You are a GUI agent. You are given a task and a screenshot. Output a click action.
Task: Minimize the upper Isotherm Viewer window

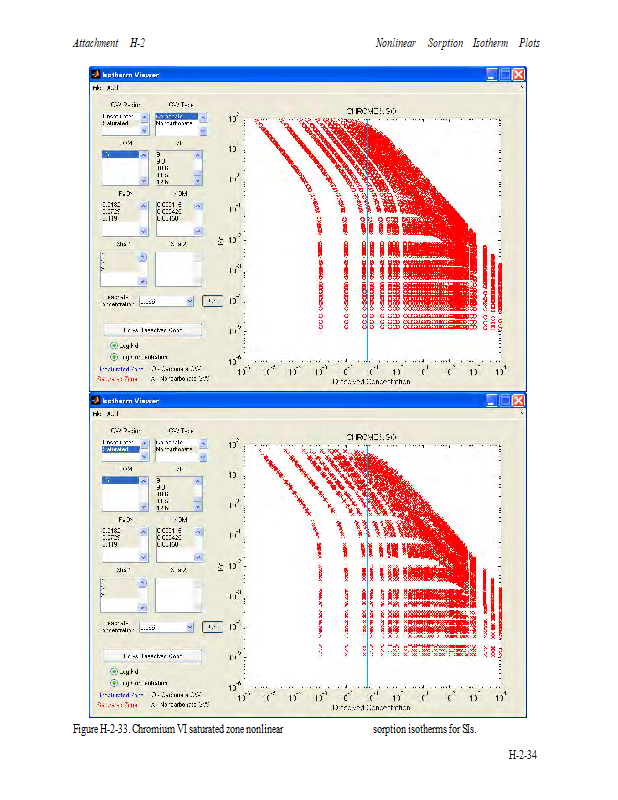click(x=493, y=75)
